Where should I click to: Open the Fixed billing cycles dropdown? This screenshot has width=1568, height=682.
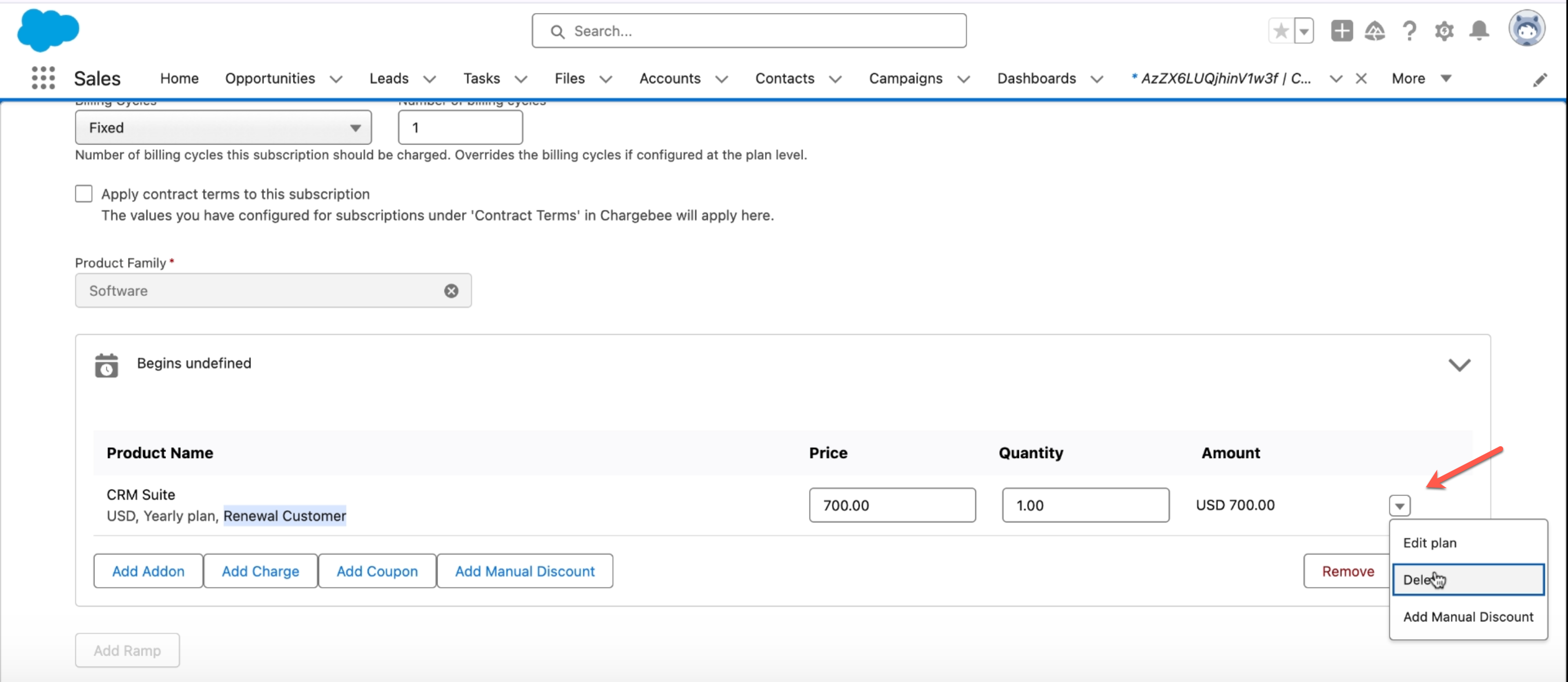pos(223,128)
